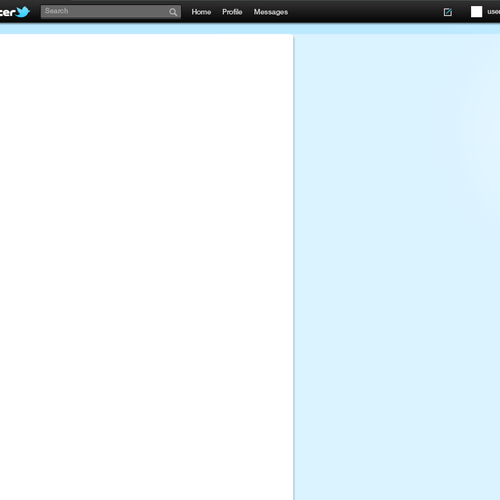
Task: Click inside the empty white timeline panel
Action: (x=146, y=267)
